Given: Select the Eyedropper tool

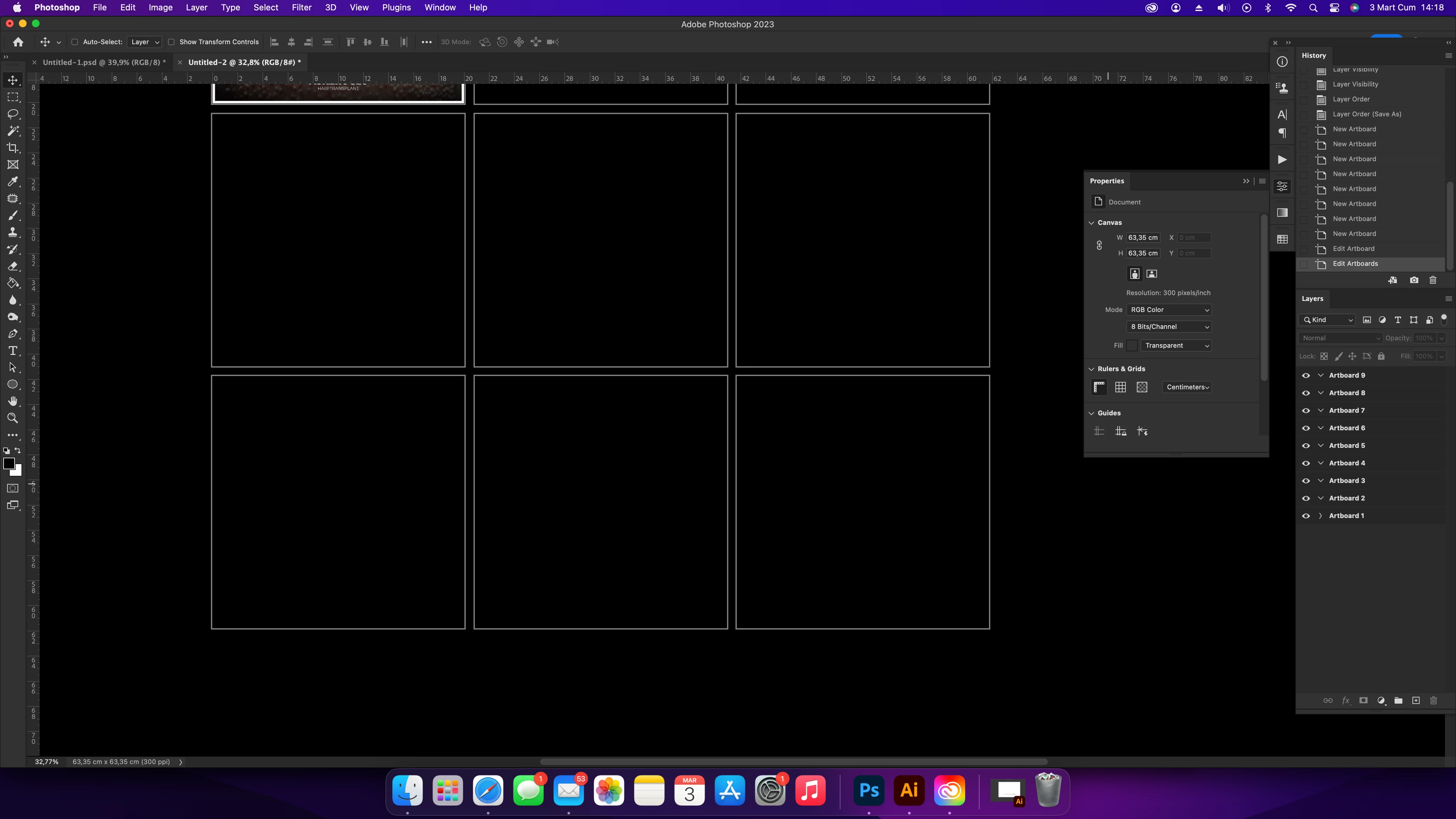Looking at the screenshot, I should point(12,181).
